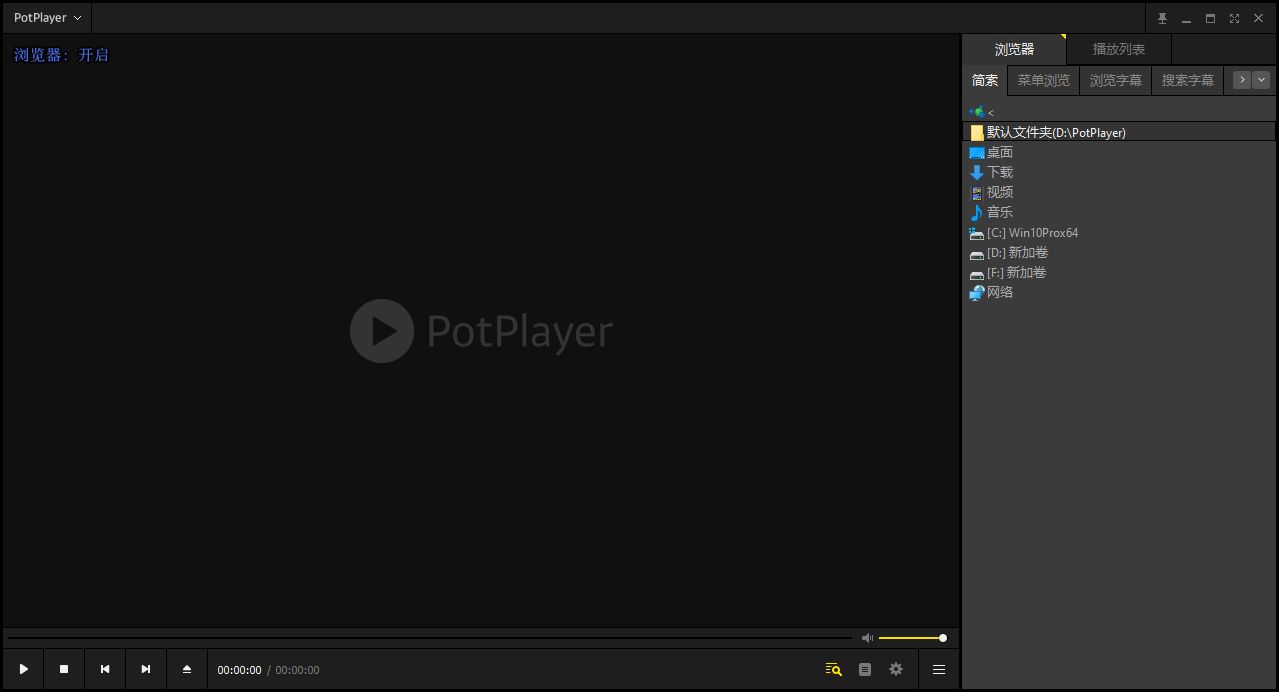This screenshot has height=692, width=1279.
Task: Click the 开启 link to enable browser
Action: point(93,55)
